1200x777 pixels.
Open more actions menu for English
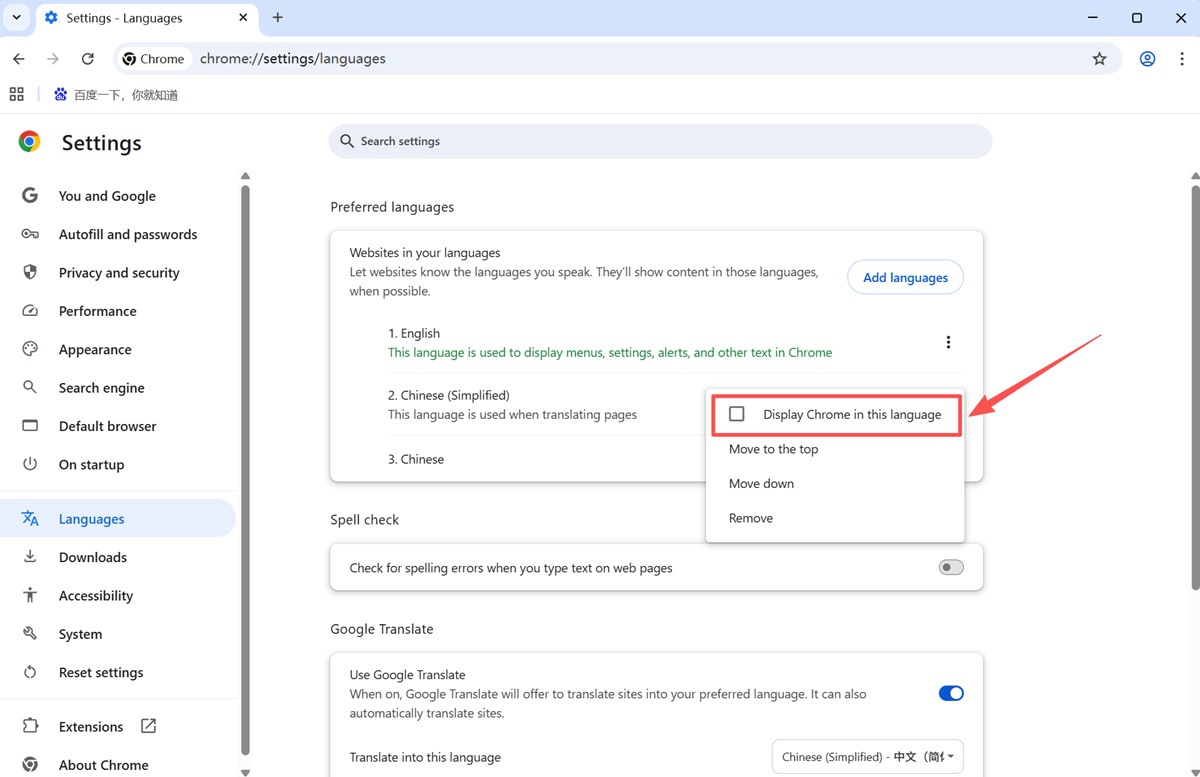point(948,342)
